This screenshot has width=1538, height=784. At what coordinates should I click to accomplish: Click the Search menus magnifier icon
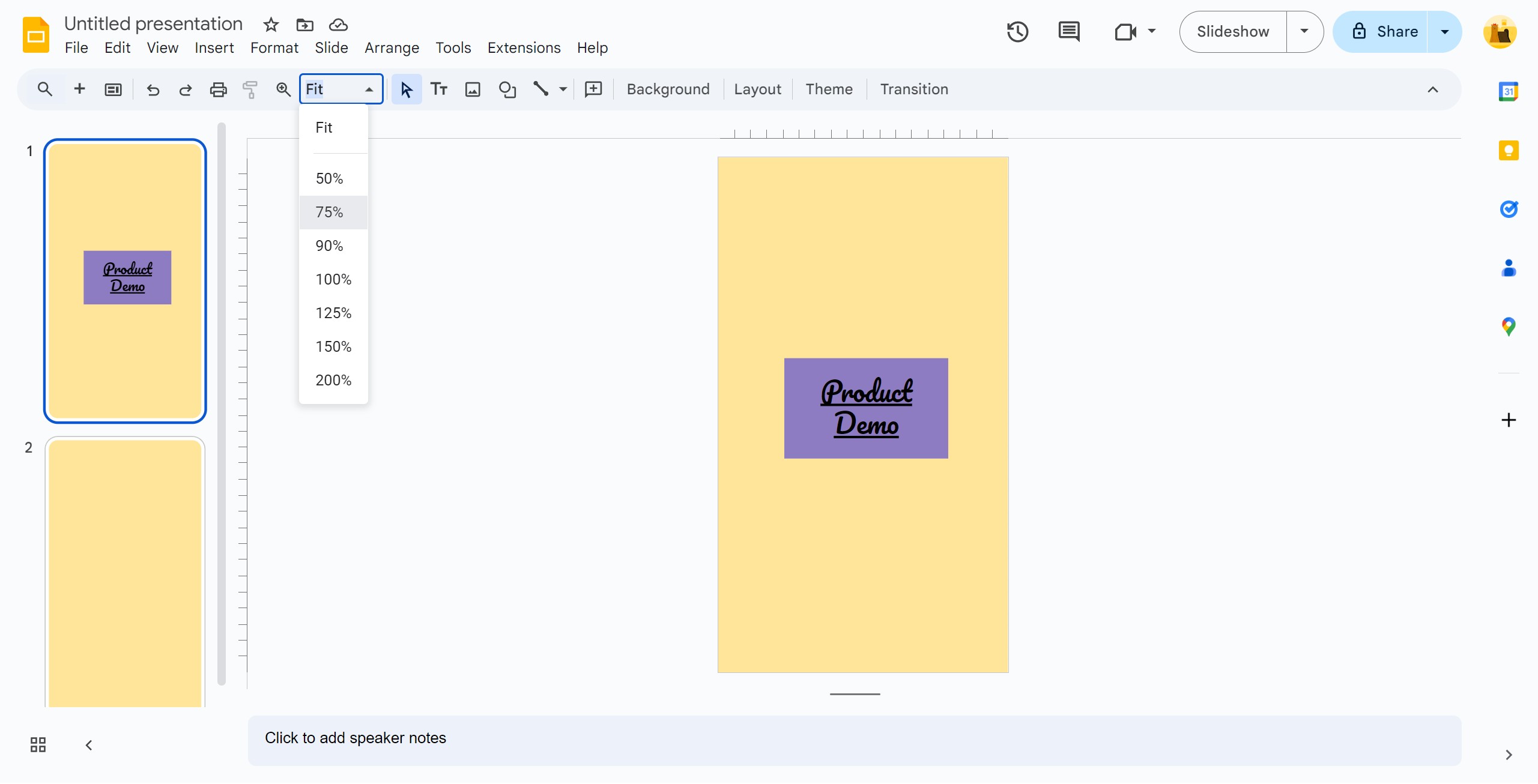(44, 89)
